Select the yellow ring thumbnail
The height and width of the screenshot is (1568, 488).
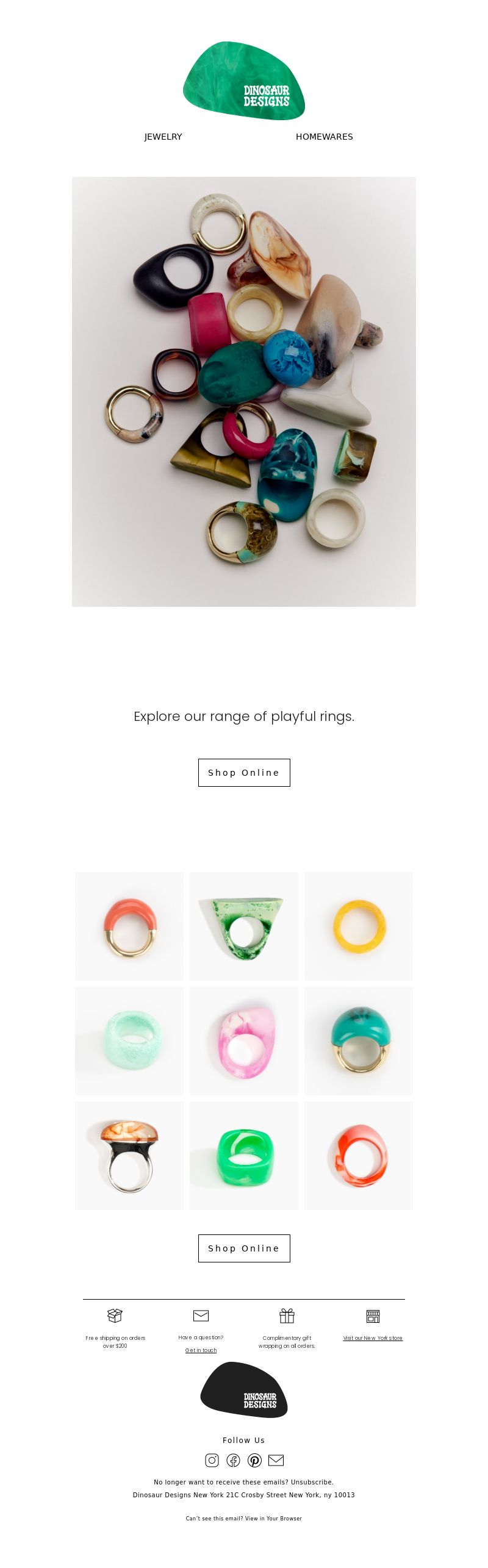click(x=359, y=926)
